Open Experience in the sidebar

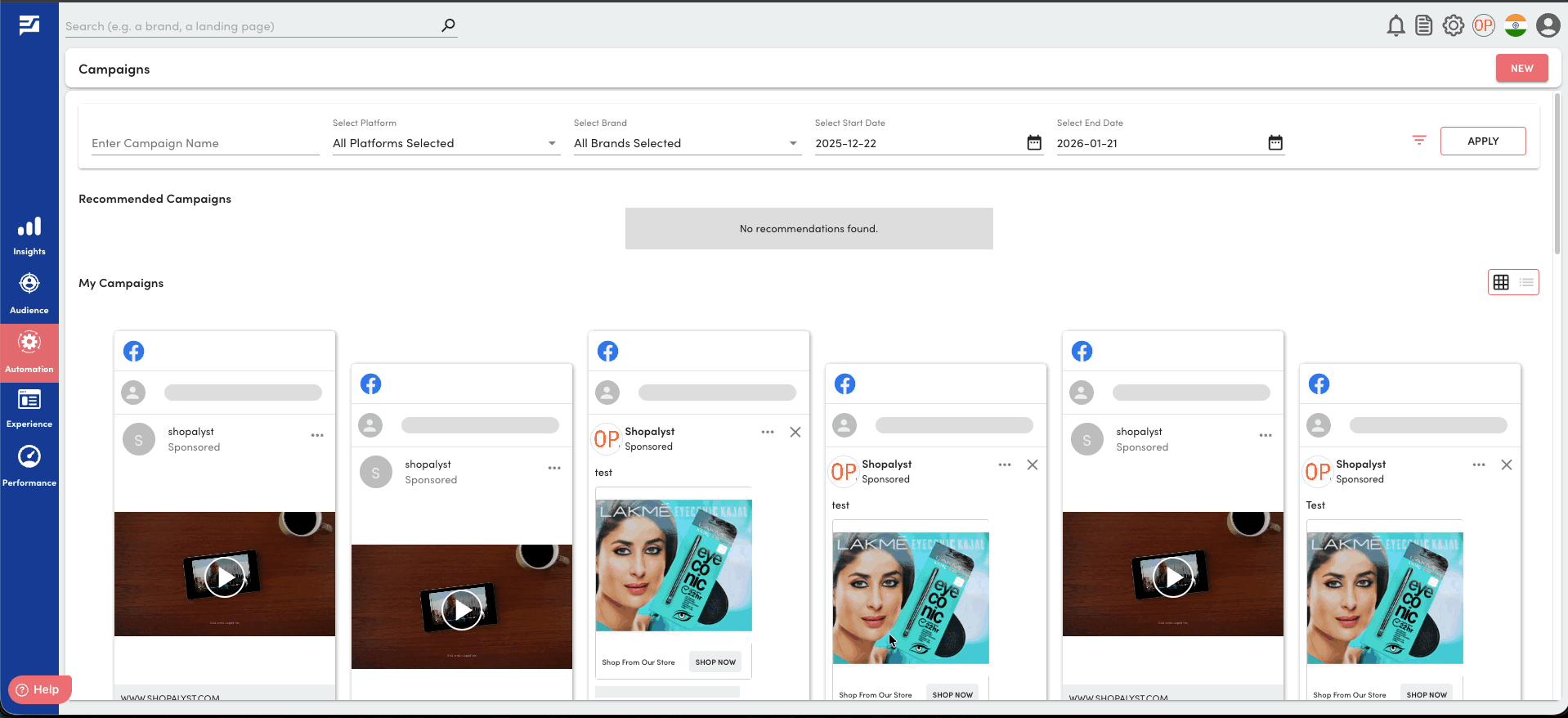tap(29, 408)
